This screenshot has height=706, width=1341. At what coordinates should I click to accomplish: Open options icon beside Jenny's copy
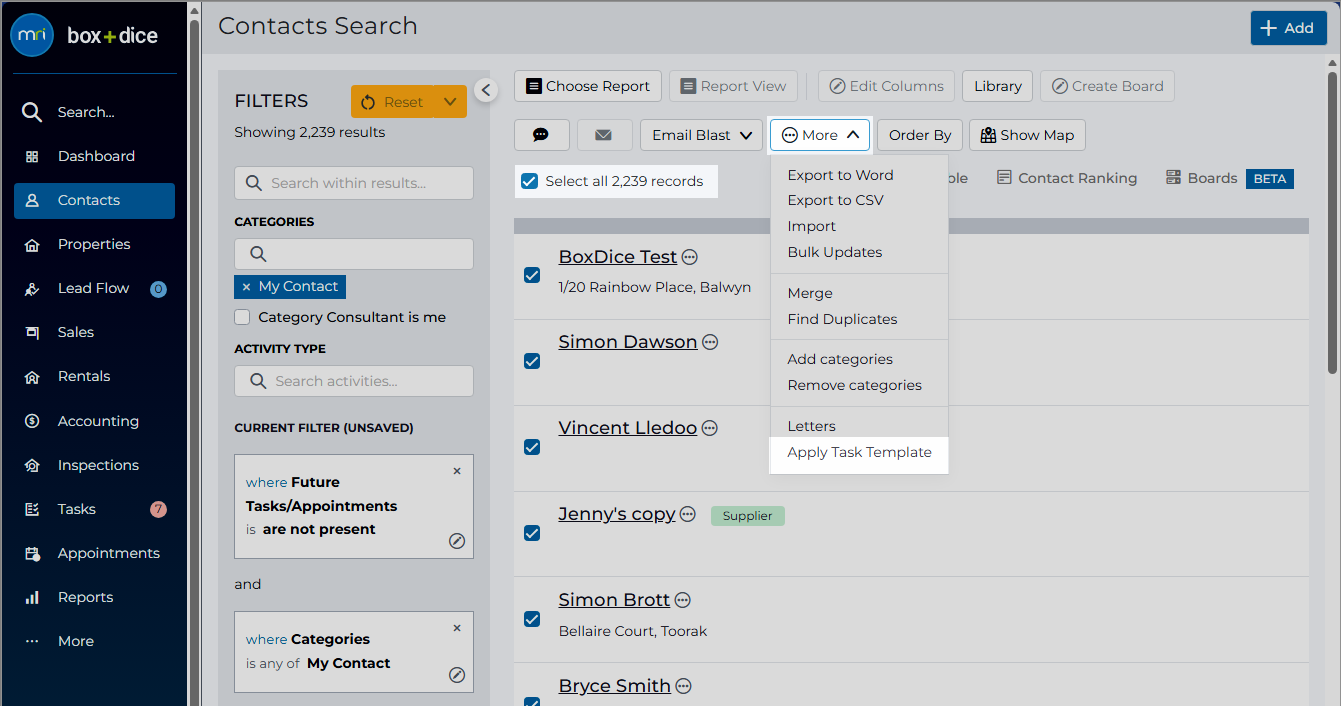688,514
